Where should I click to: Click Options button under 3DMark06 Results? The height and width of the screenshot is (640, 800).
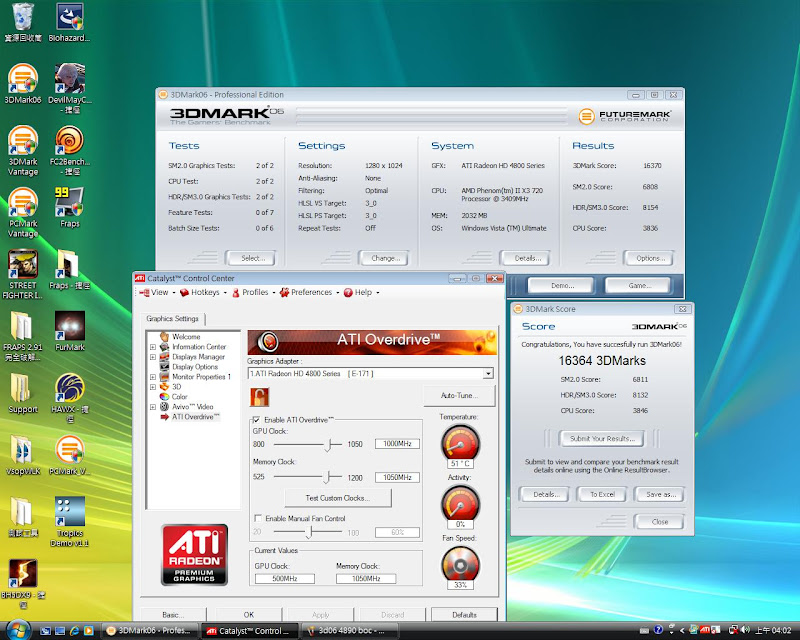(649, 258)
